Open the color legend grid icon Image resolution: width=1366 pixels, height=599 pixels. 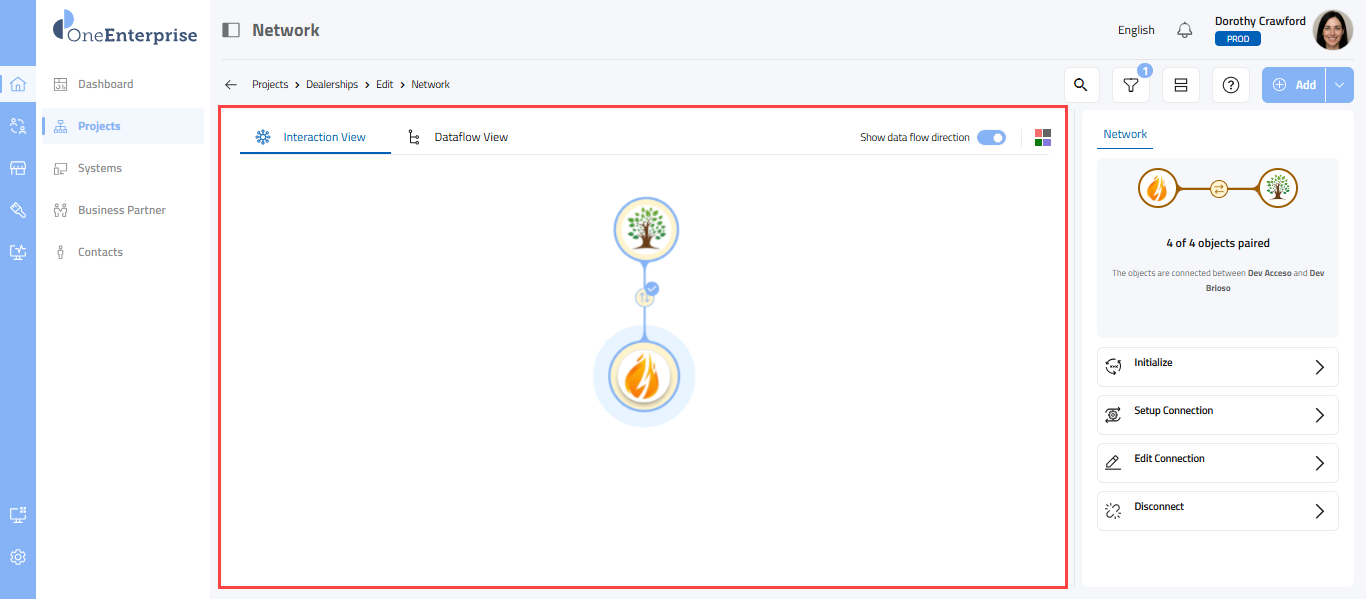[x=1043, y=137]
